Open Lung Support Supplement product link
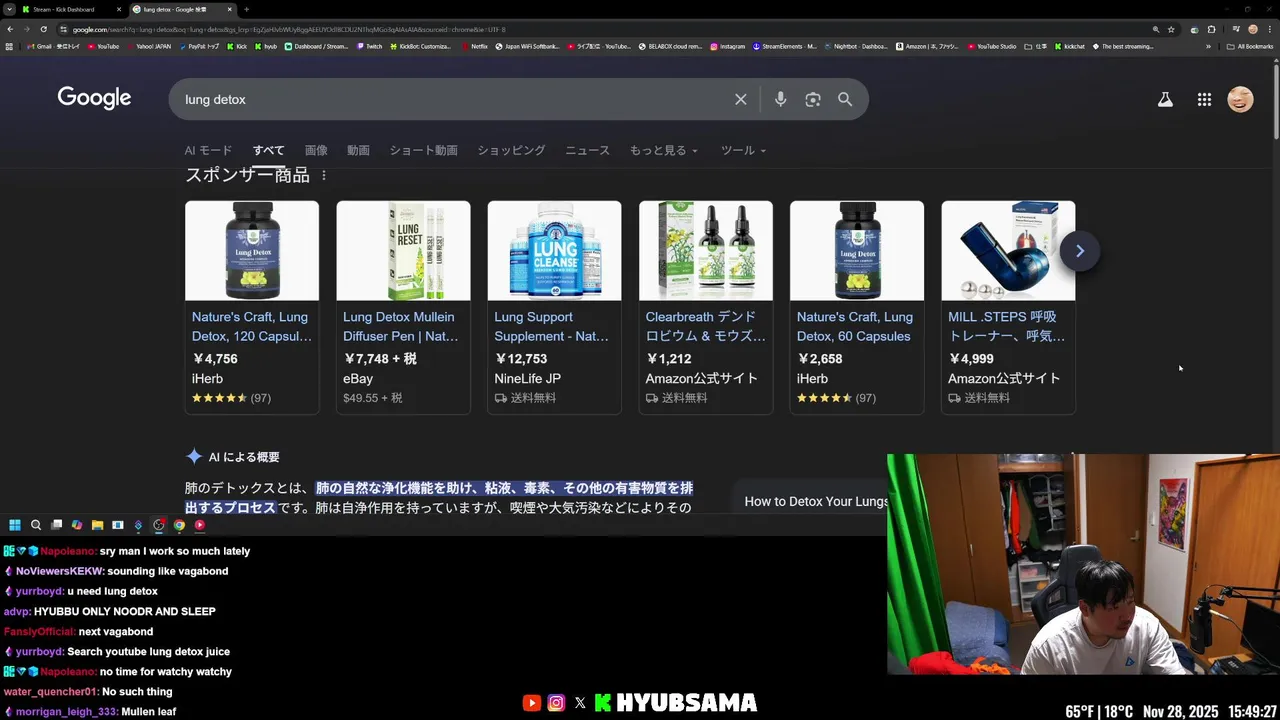 (552, 326)
